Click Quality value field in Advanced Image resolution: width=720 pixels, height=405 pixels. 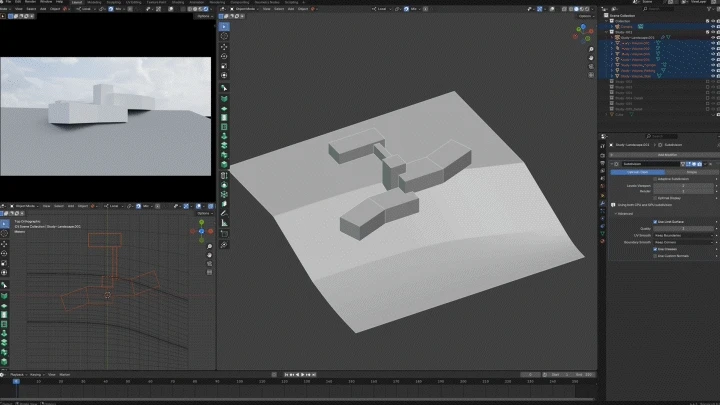pyautogui.click(x=683, y=229)
